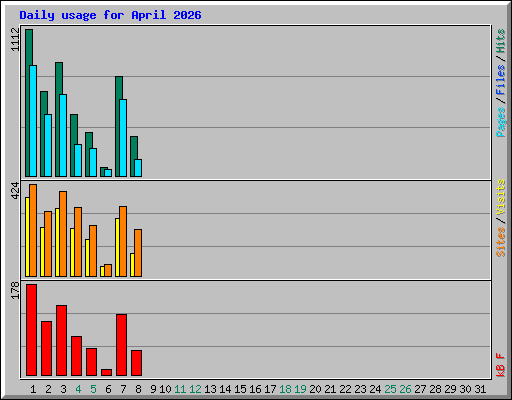This screenshot has height=400, width=512.
Task: Click the day 4 cyan pages bar
Action: (78, 160)
